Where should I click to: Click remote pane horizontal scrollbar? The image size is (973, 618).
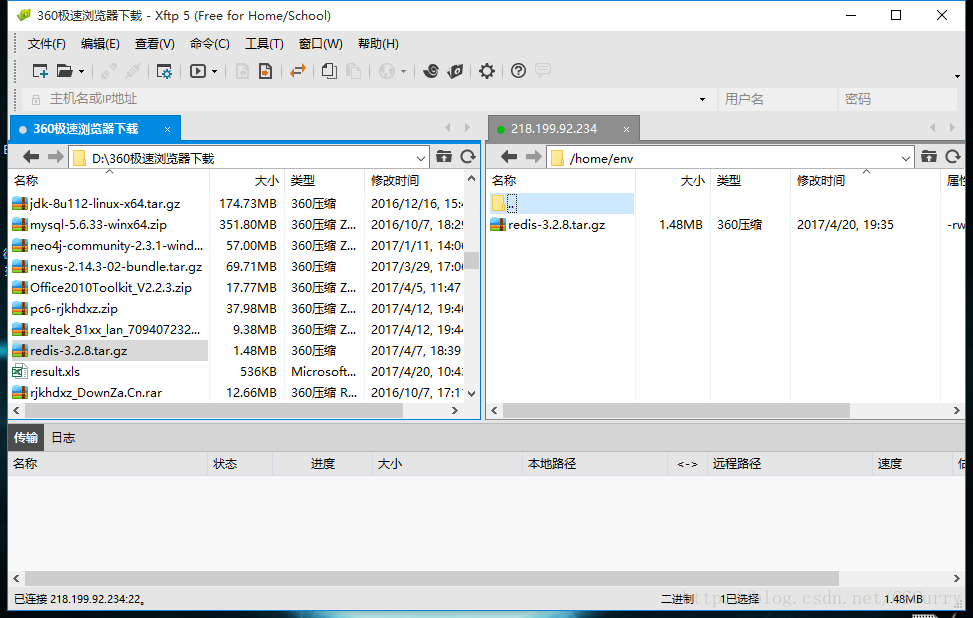(676, 410)
